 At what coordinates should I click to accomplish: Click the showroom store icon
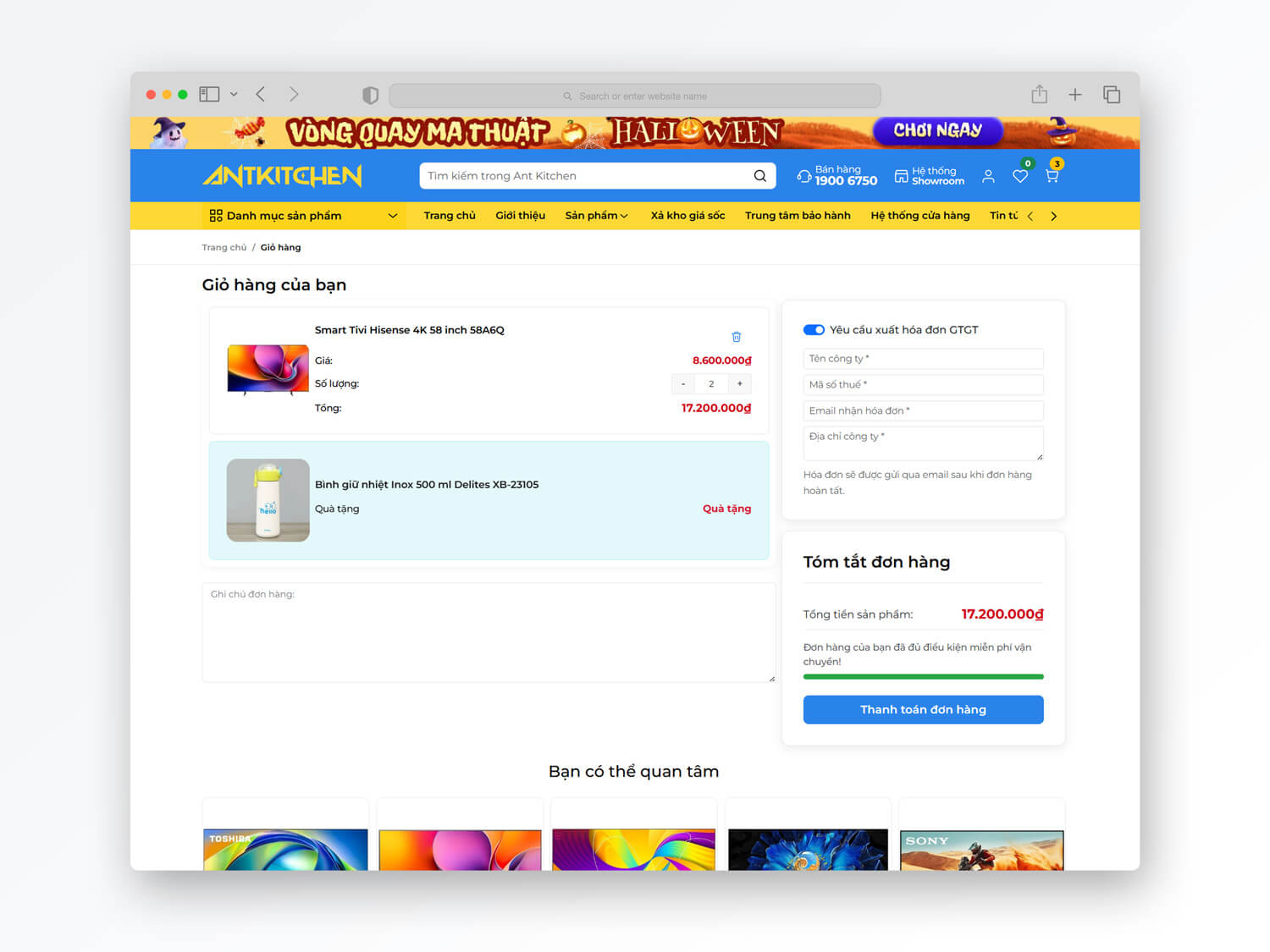pyautogui.click(x=902, y=176)
